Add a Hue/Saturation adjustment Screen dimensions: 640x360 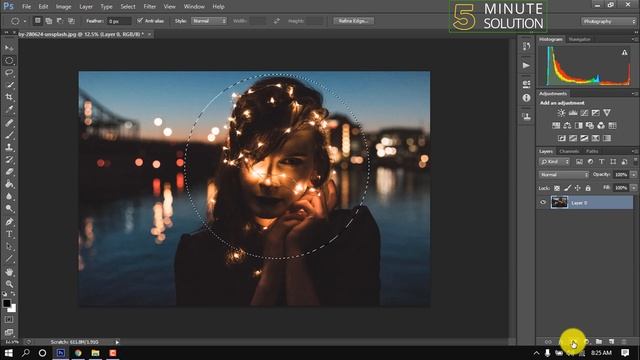(x=556, y=125)
